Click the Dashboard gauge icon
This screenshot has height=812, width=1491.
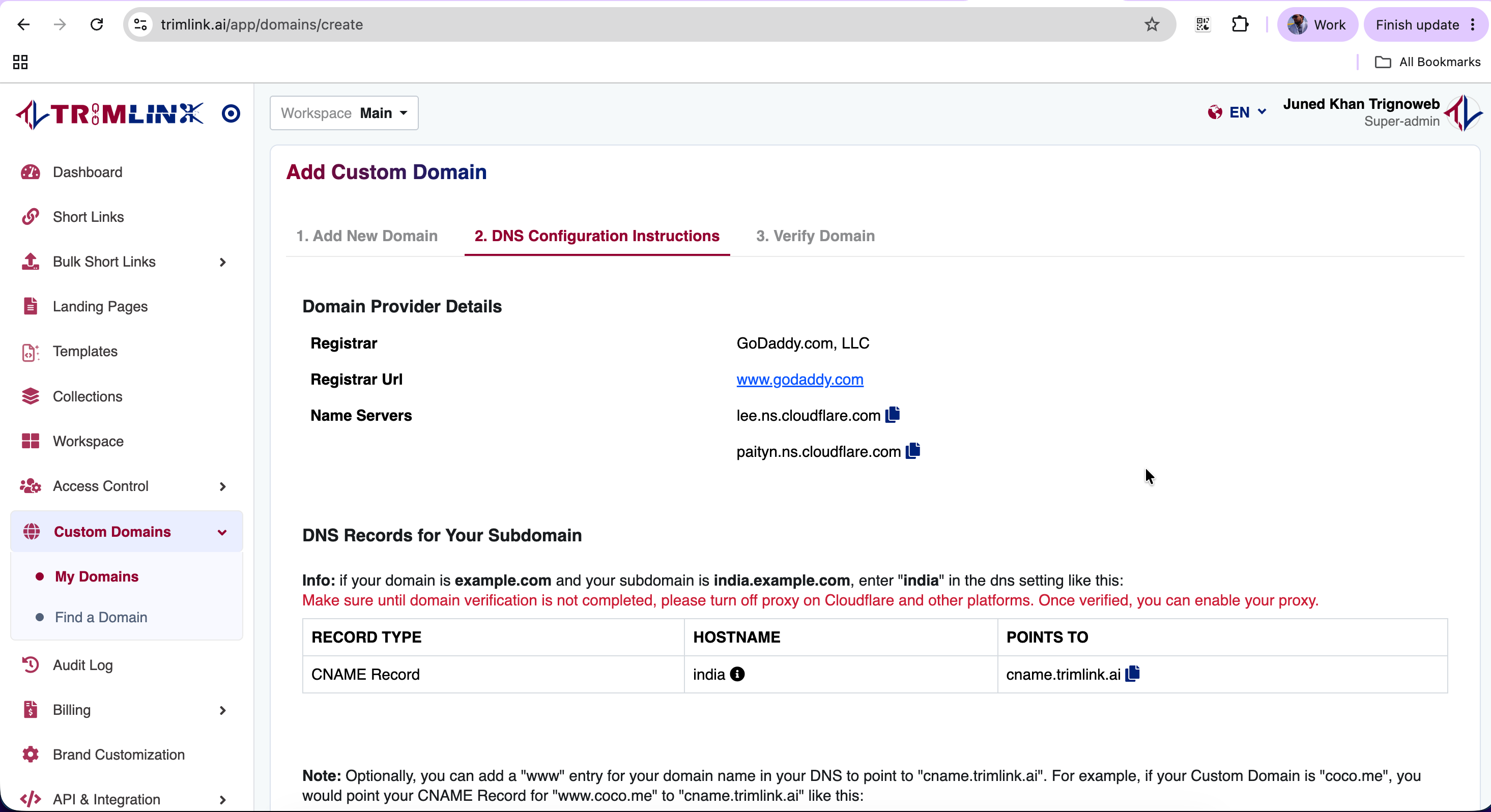[x=30, y=172]
